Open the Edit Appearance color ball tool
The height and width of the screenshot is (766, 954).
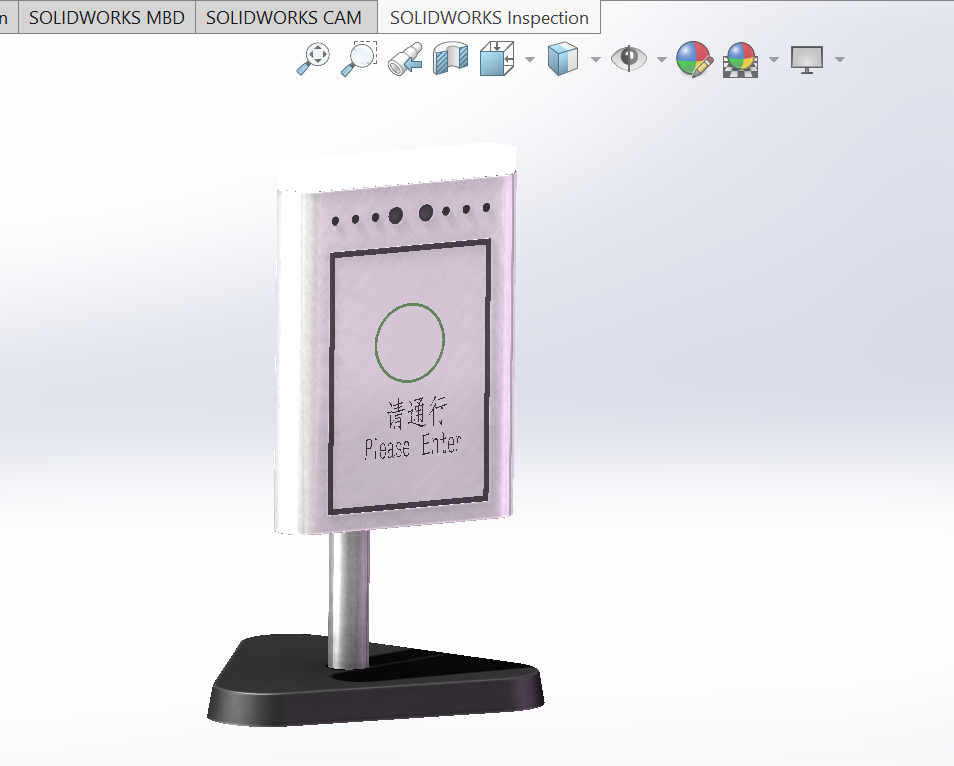pyautogui.click(x=694, y=59)
